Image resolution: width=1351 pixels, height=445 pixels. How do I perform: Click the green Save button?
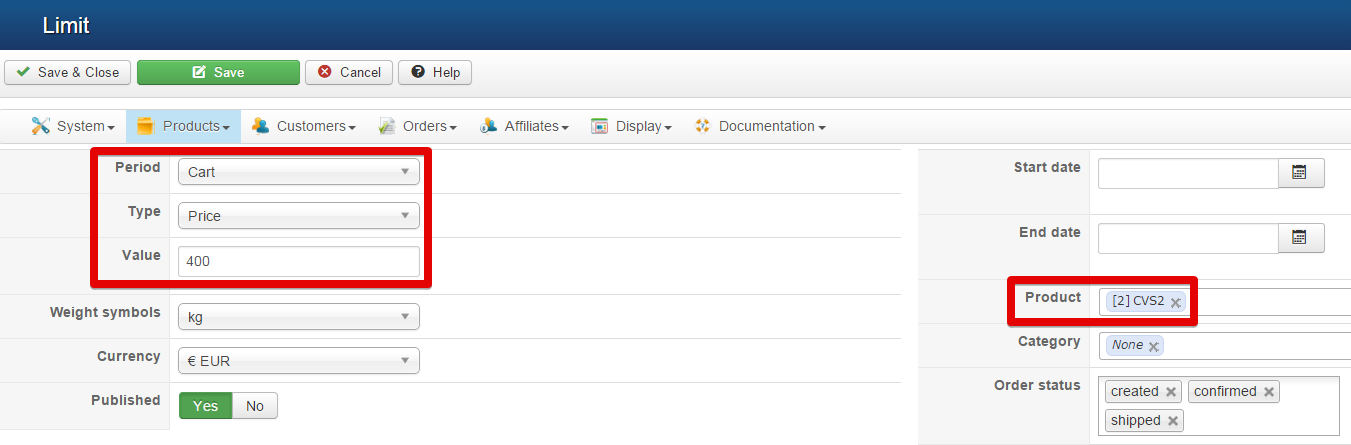tap(218, 72)
